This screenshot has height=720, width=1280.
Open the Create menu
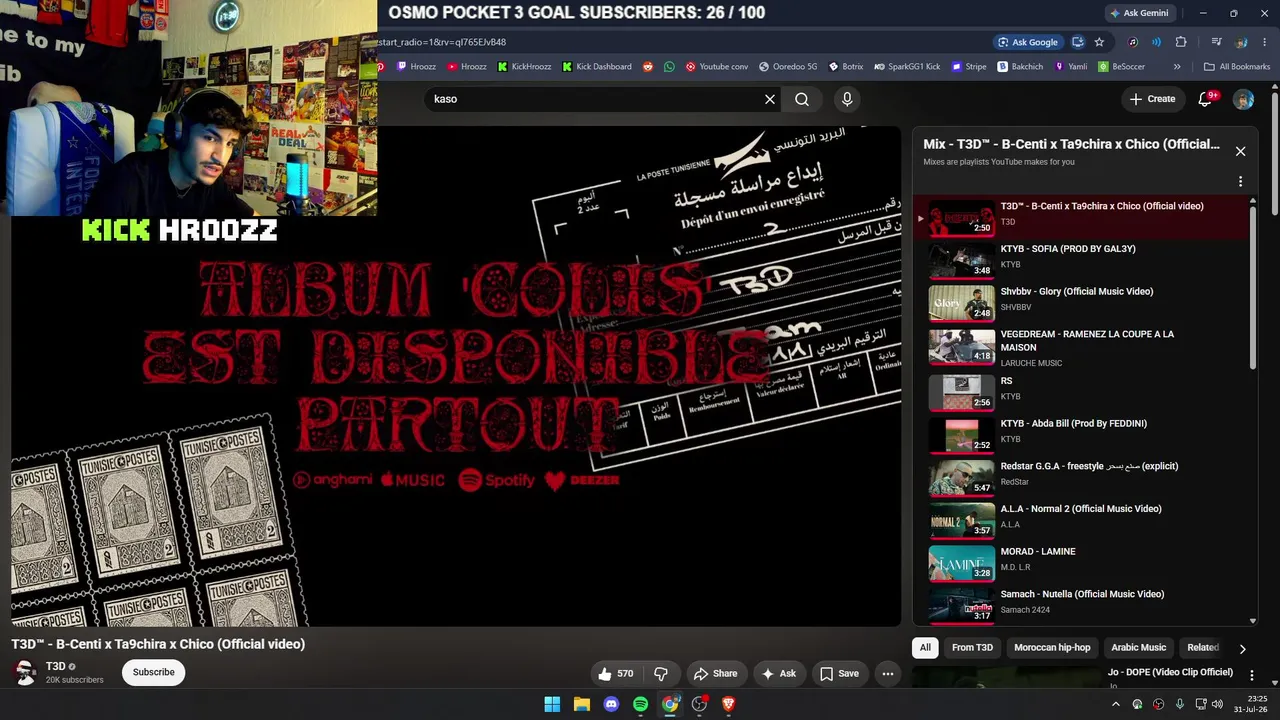pyautogui.click(x=1152, y=99)
